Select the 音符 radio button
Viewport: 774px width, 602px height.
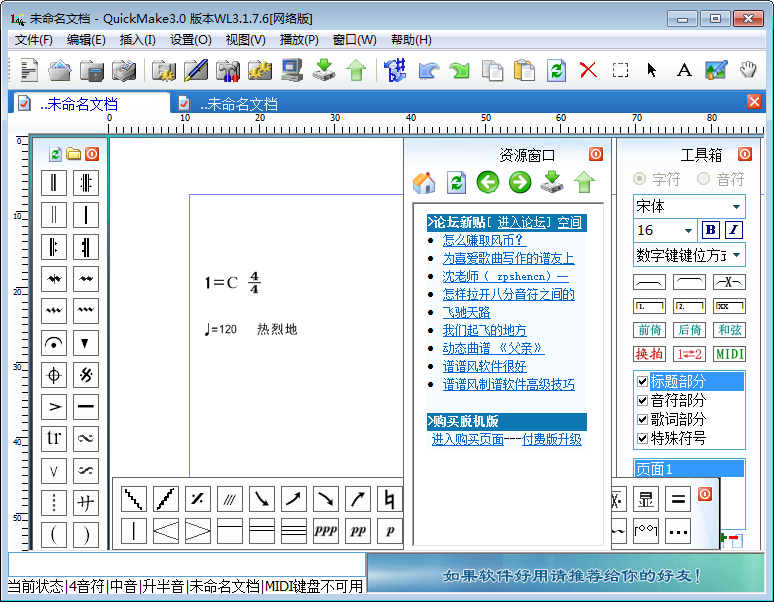click(x=703, y=179)
